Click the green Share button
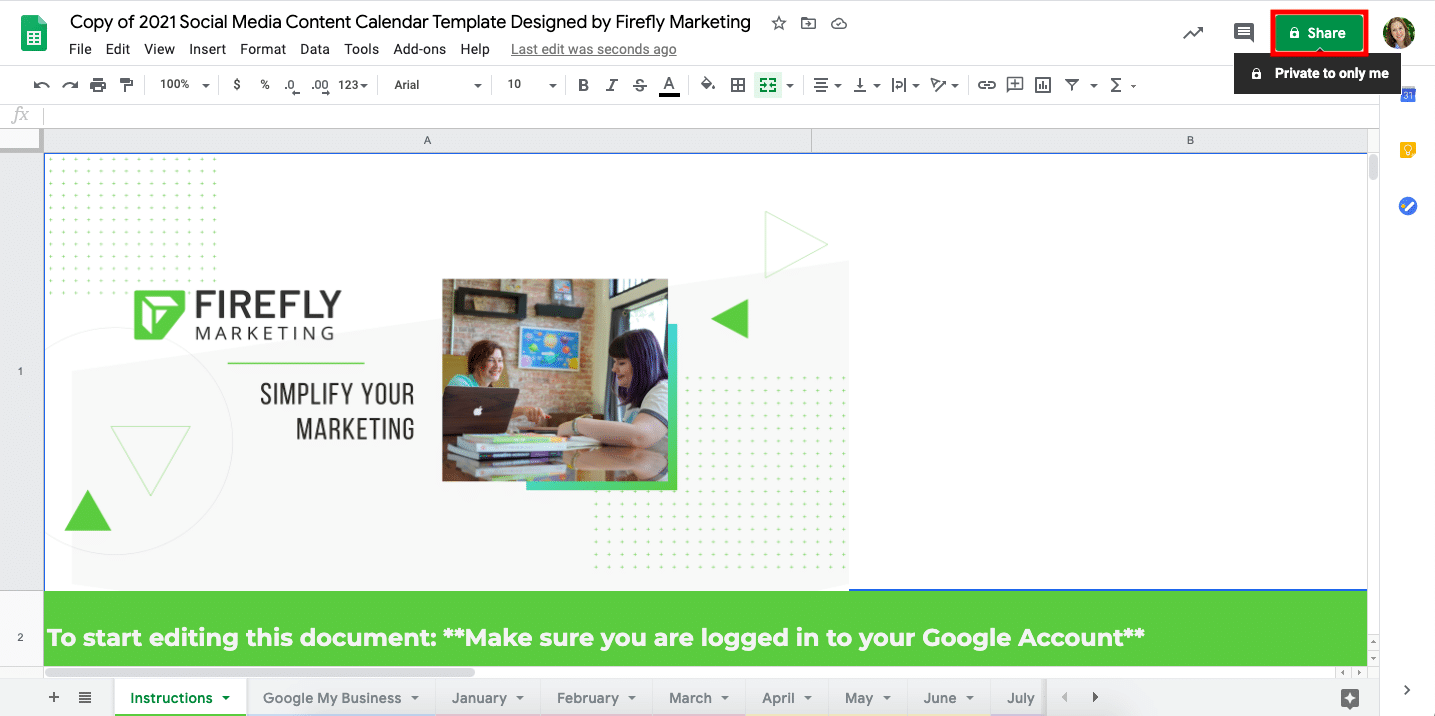The image size is (1435, 716). pyautogui.click(x=1318, y=33)
